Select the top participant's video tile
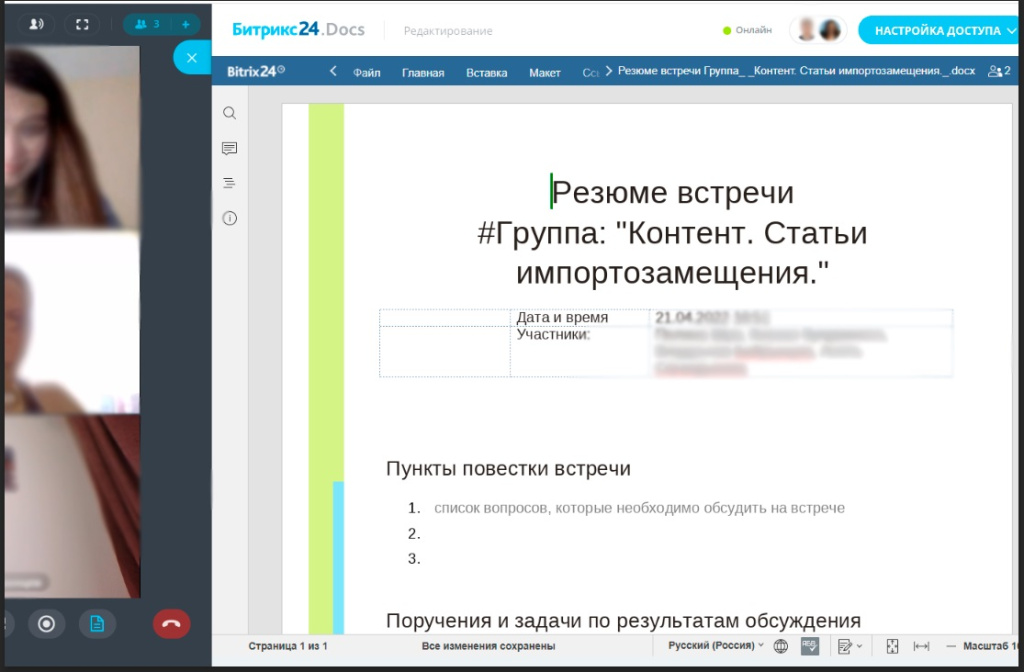 (72, 137)
